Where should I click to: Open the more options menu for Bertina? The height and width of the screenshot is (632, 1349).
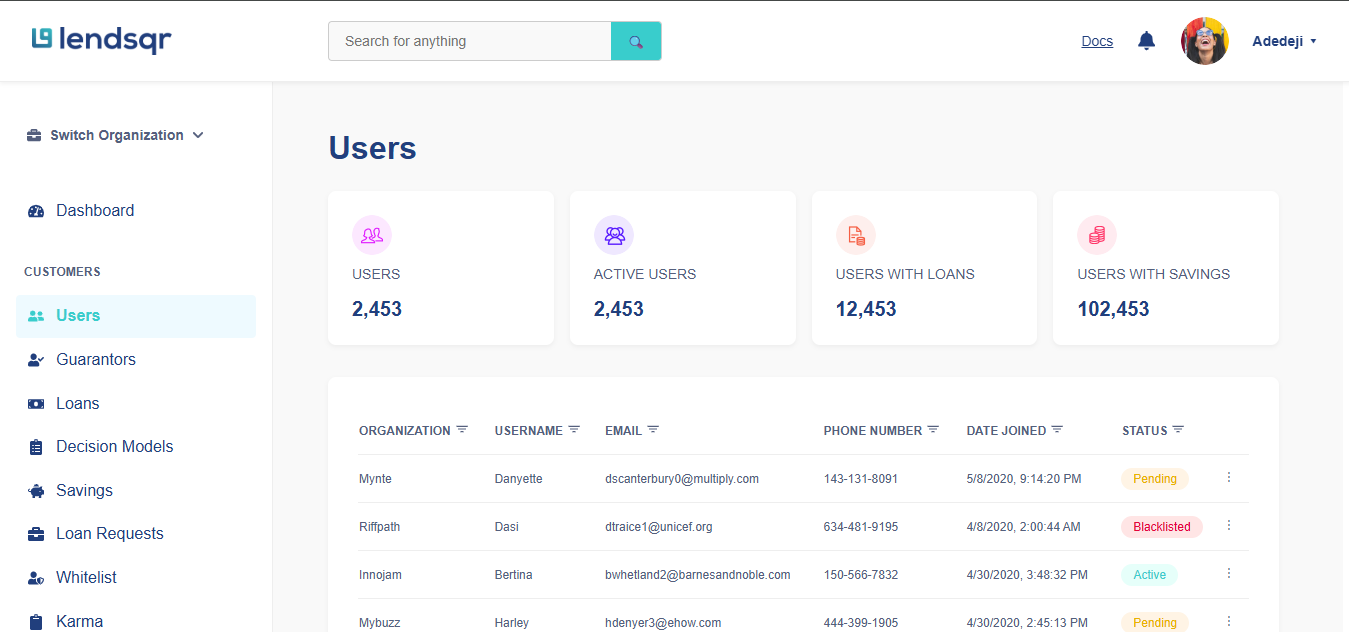[x=1229, y=574]
